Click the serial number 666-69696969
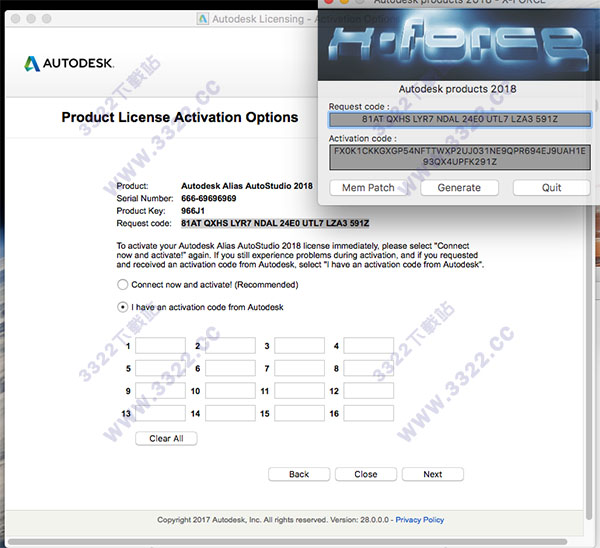The width and height of the screenshot is (600, 548). click(x=209, y=198)
